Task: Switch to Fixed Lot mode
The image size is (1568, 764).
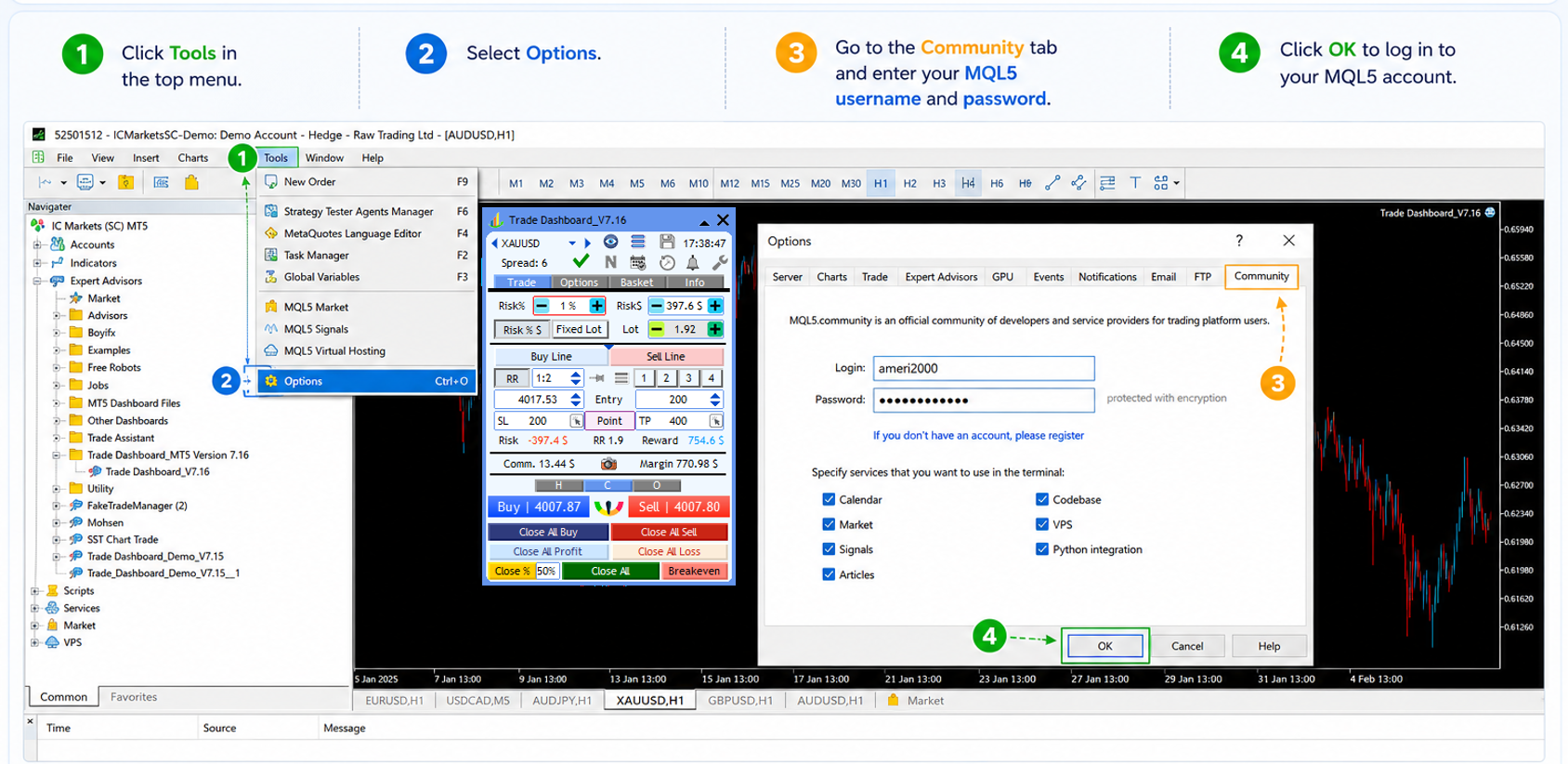Action: (x=579, y=329)
